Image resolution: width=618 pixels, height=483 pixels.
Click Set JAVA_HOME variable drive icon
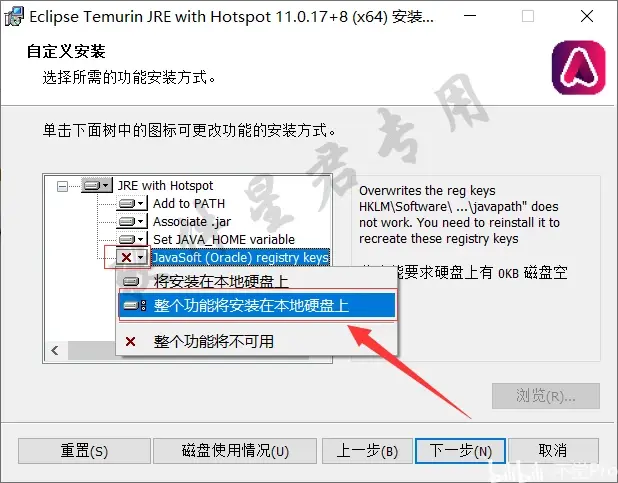coord(127,239)
